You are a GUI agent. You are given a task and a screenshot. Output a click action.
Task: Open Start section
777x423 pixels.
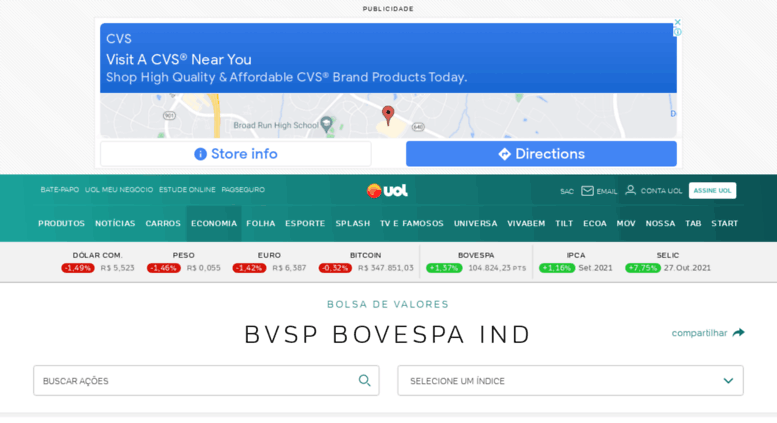(725, 223)
